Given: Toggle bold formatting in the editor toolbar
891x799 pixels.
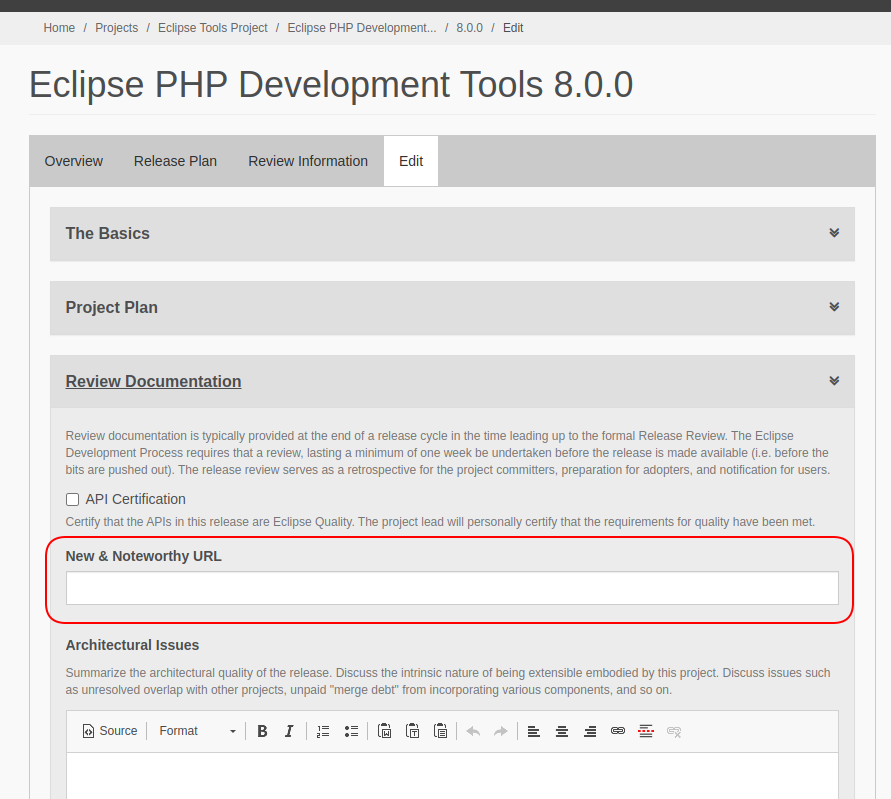Looking at the screenshot, I should coord(262,731).
